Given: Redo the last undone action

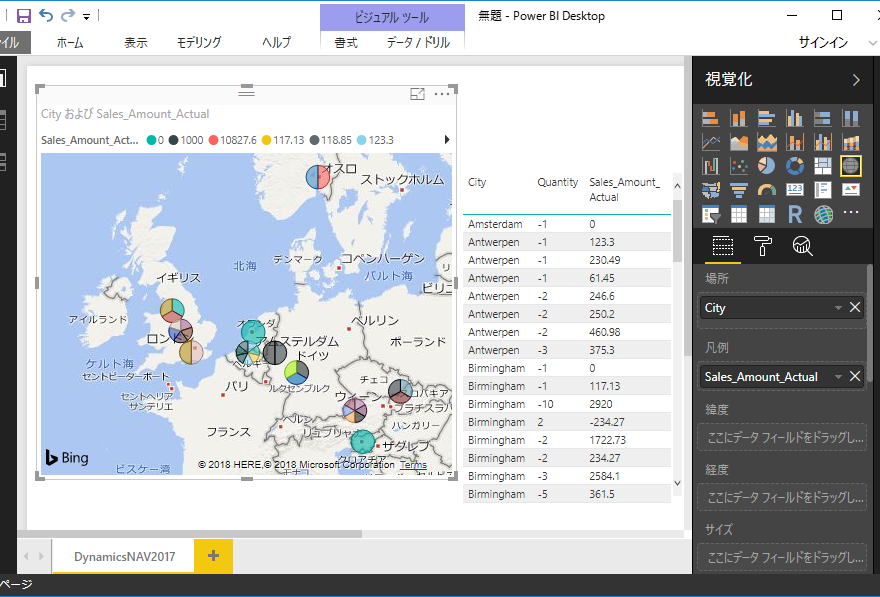Looking at the screenshot, I should (68, 16).
